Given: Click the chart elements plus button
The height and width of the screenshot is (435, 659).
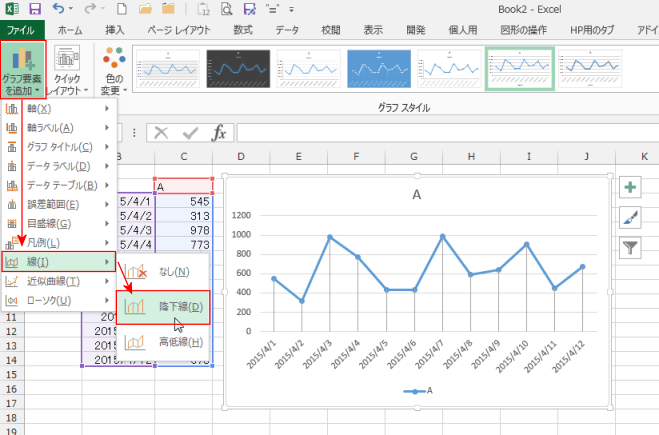Looking at the screenshot, I should (631, 187).
